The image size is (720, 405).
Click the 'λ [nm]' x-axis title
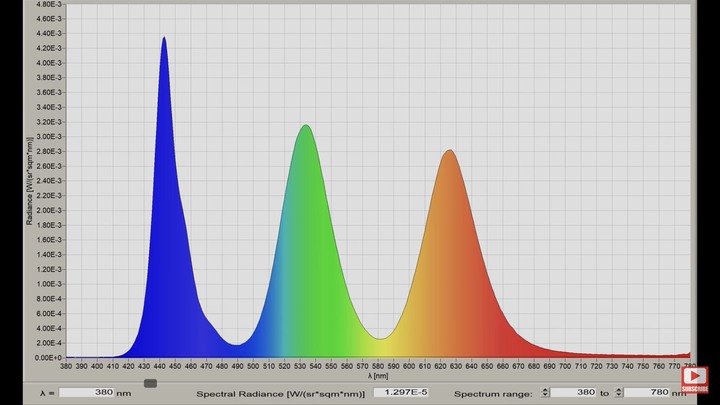[x=378, y=376]
